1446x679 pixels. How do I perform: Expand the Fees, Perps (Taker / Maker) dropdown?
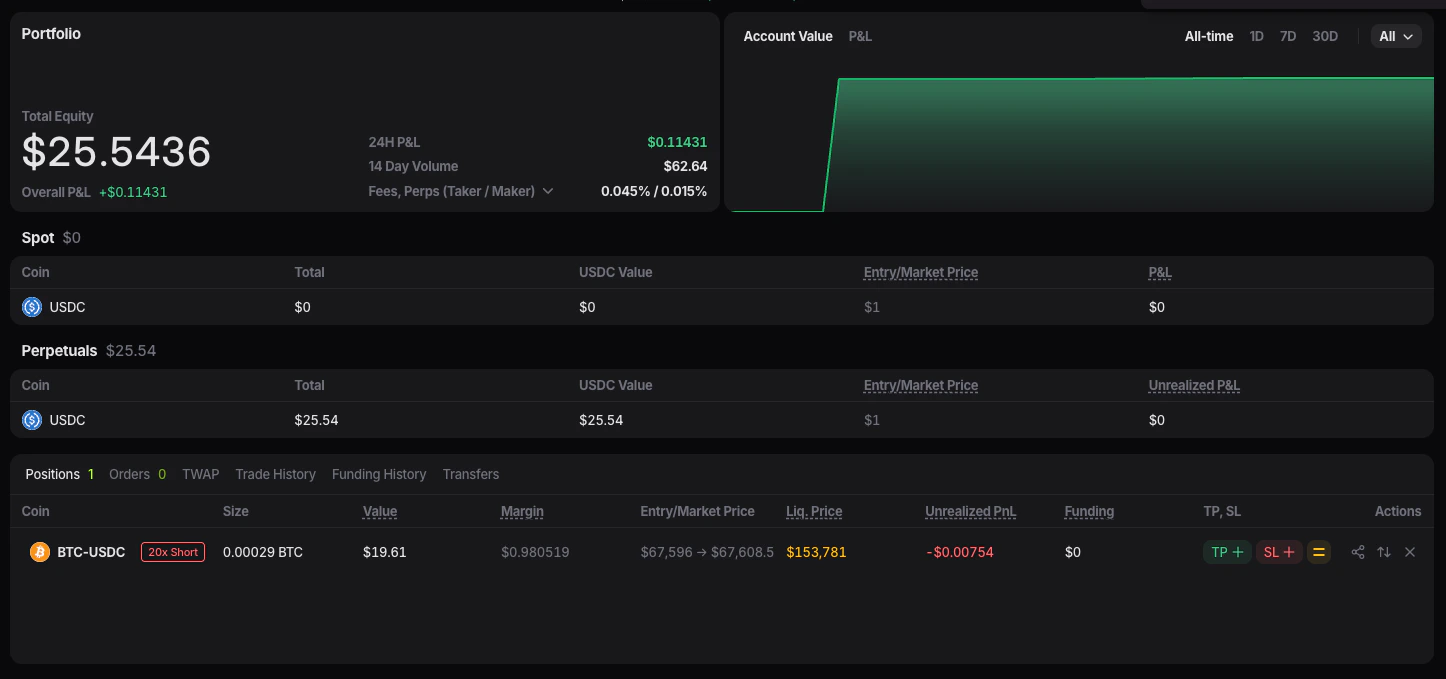click(x=461, y=191)
